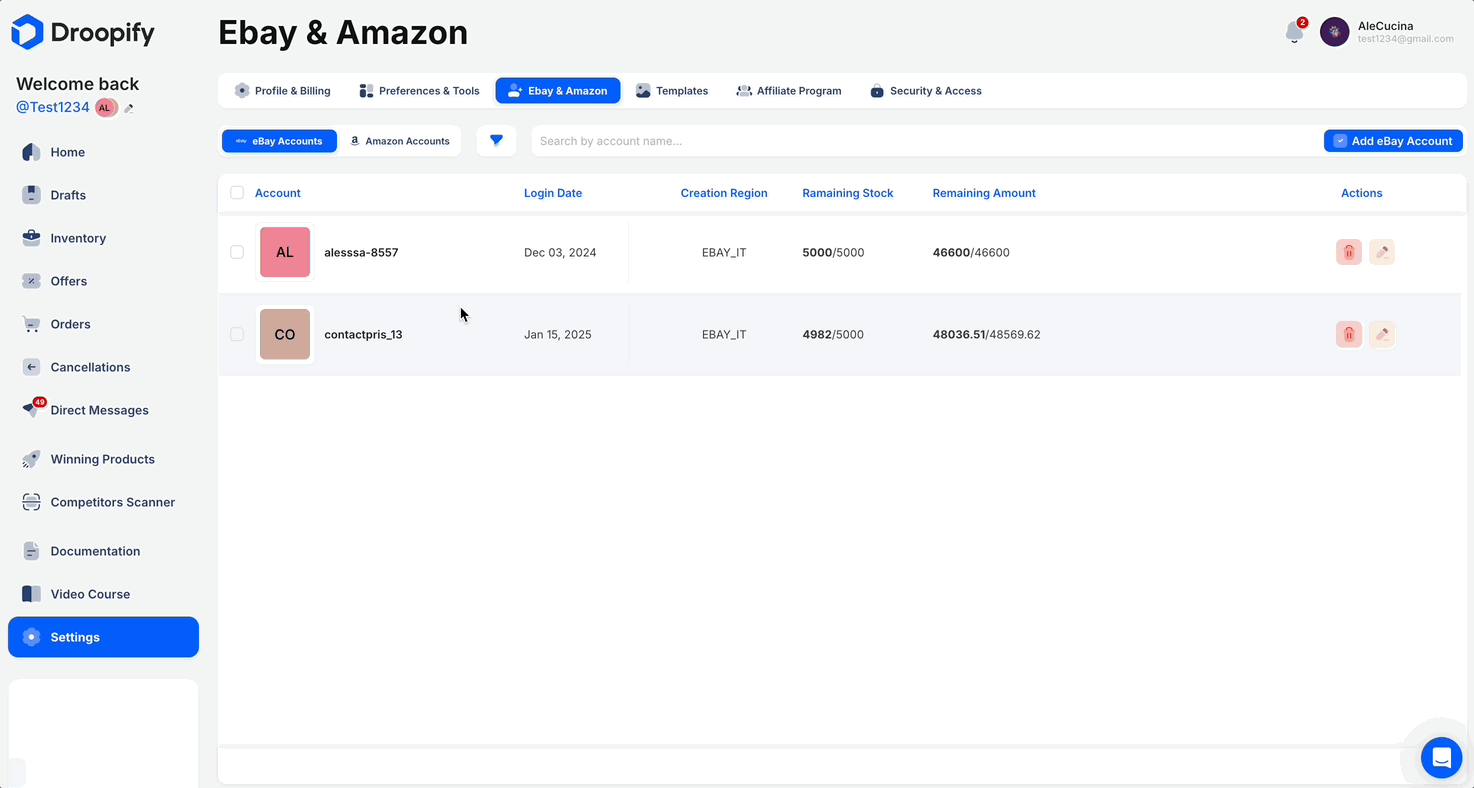Viewport: 1474px width, 788px height.
Task: Edit the username with the pencil icon
Action: pyautogui.click(x=129, y=108)
